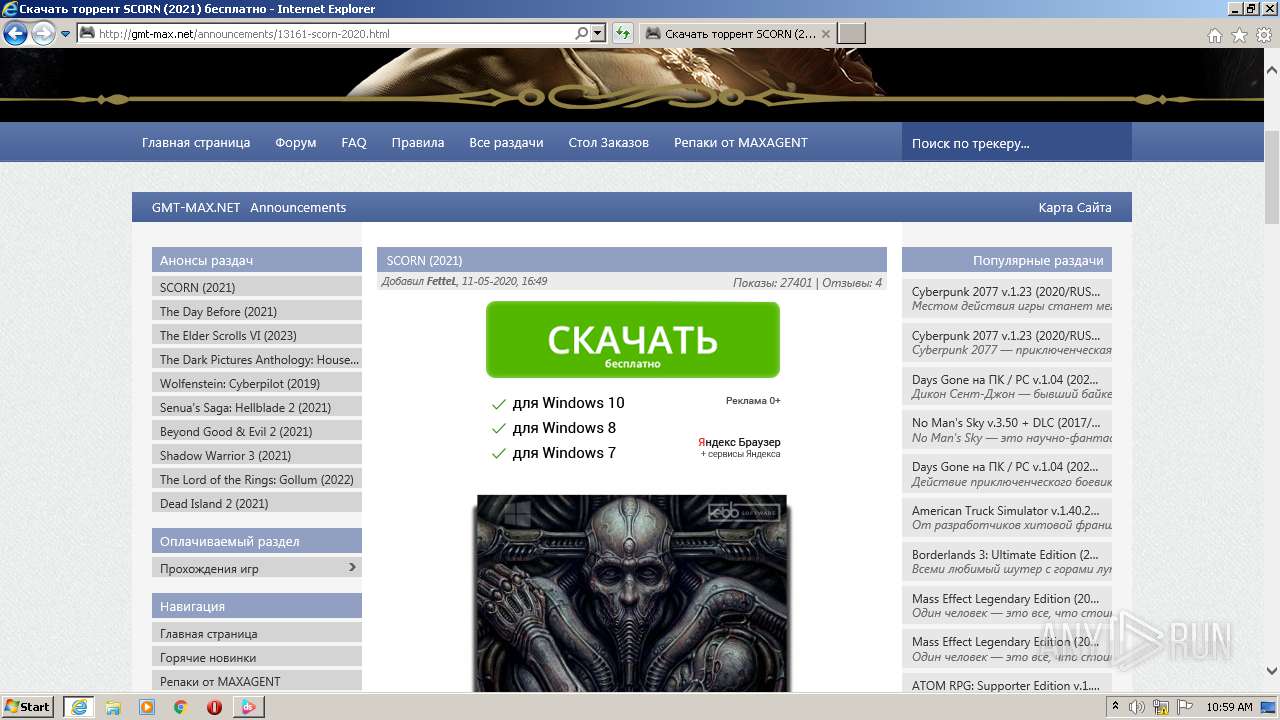The width and height of the screenshot is (1280, 720).
Task: Select the SCORN torrent page tab
Action: (x=737, y=34)
